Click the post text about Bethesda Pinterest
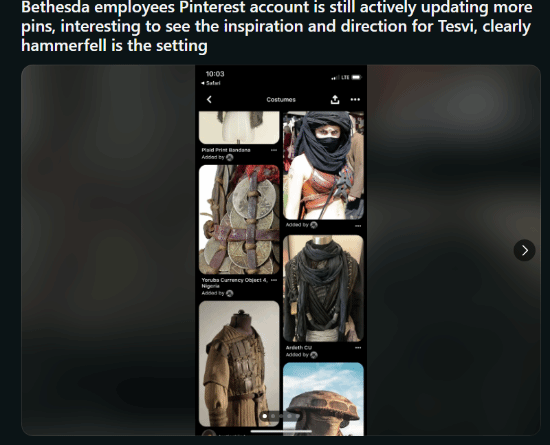Image resolution: width=550 pixels, height=445 pixels. (x=277, y=26)
